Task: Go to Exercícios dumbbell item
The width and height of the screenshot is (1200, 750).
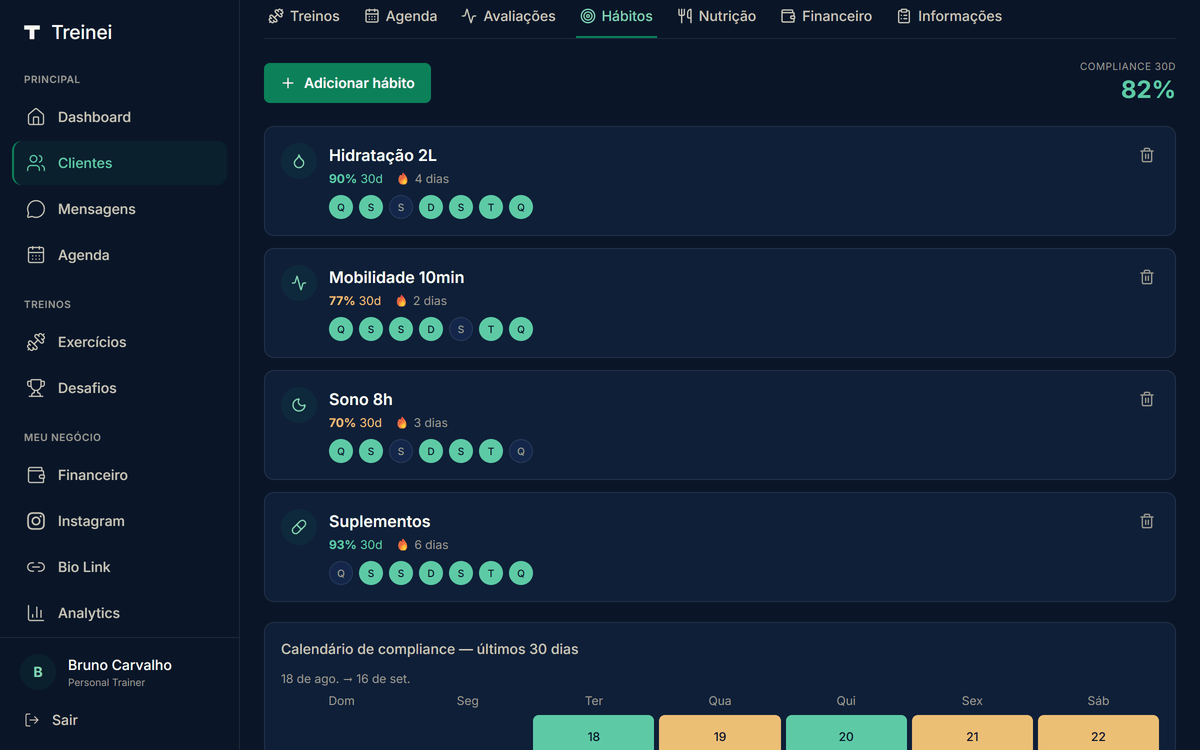Action: click(119, 342)
